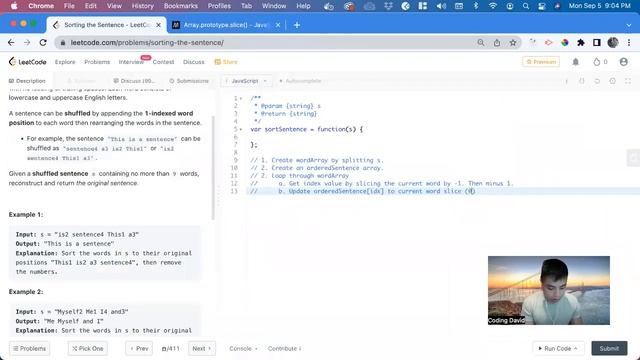Image resolution: width=640 pixels, height=360 pixels.
Task: Open Discuss in LeetCode top nav
Action: point(193,62)
